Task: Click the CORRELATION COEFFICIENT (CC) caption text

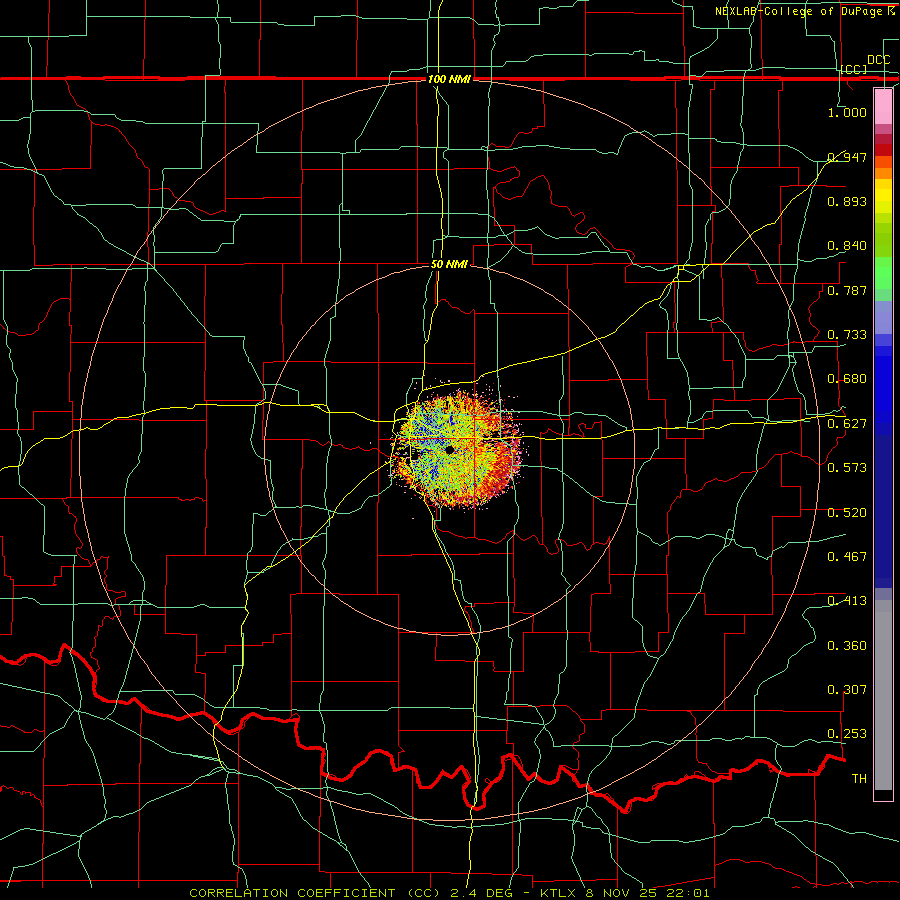Action: pos(315,893)
